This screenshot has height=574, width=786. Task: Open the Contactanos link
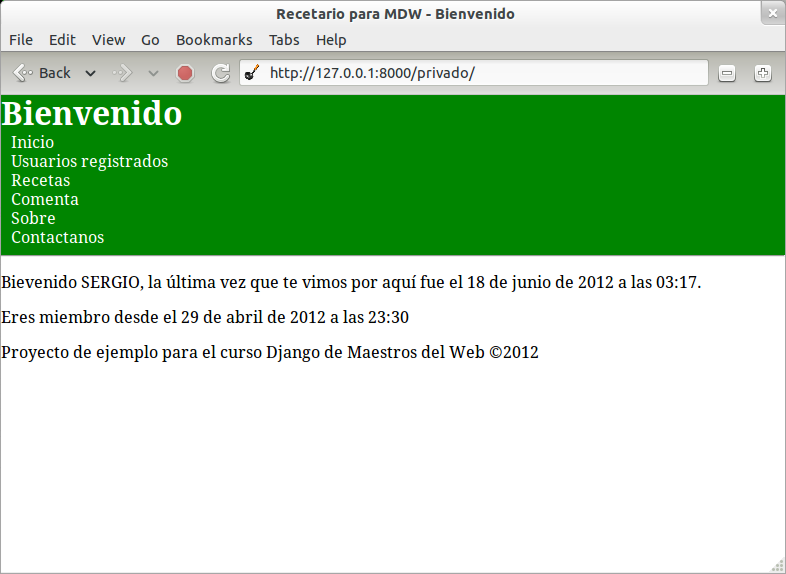tap(58, 238)
